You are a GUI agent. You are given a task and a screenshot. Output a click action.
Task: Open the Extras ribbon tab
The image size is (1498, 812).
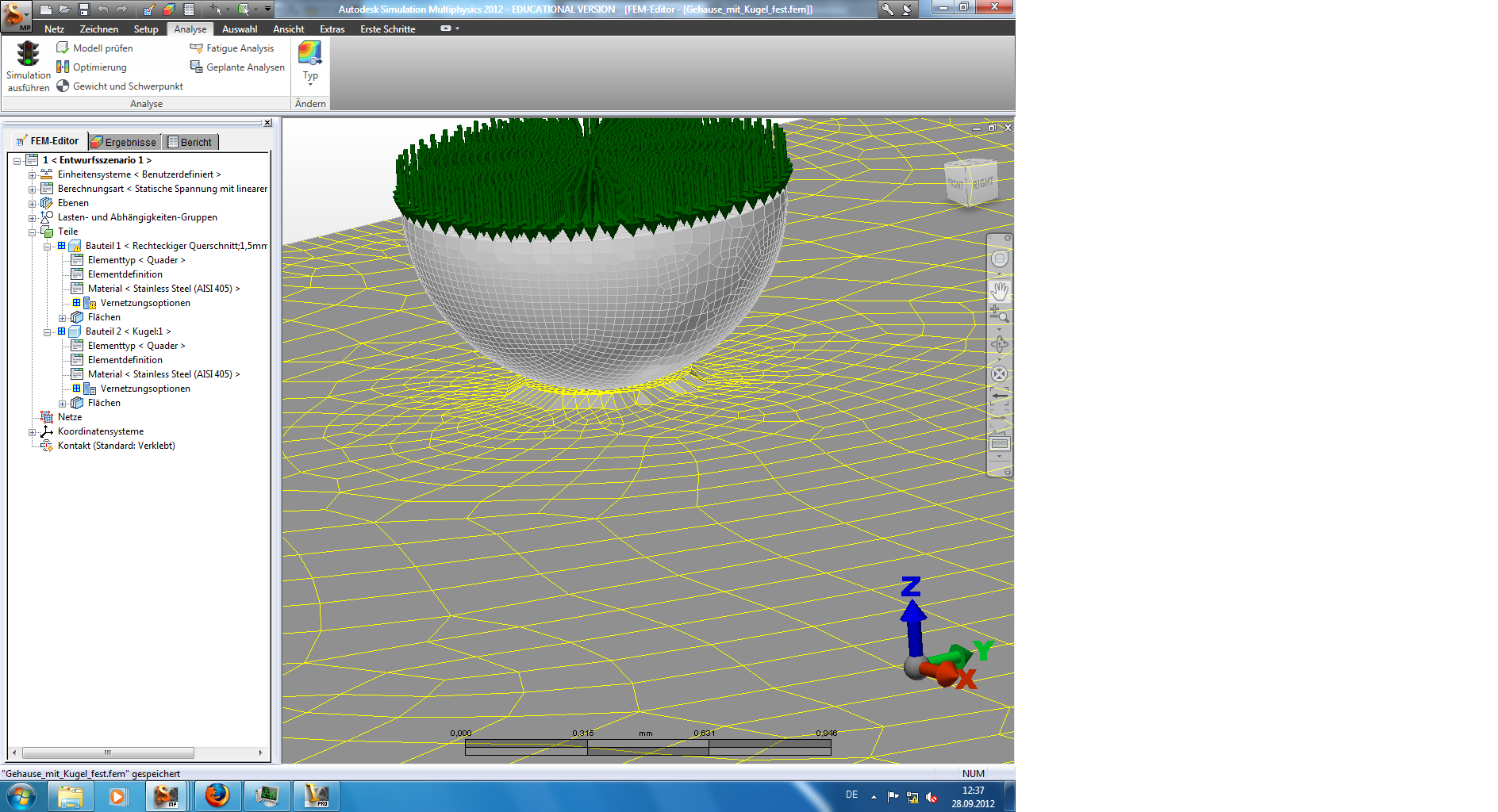point(332,29)
